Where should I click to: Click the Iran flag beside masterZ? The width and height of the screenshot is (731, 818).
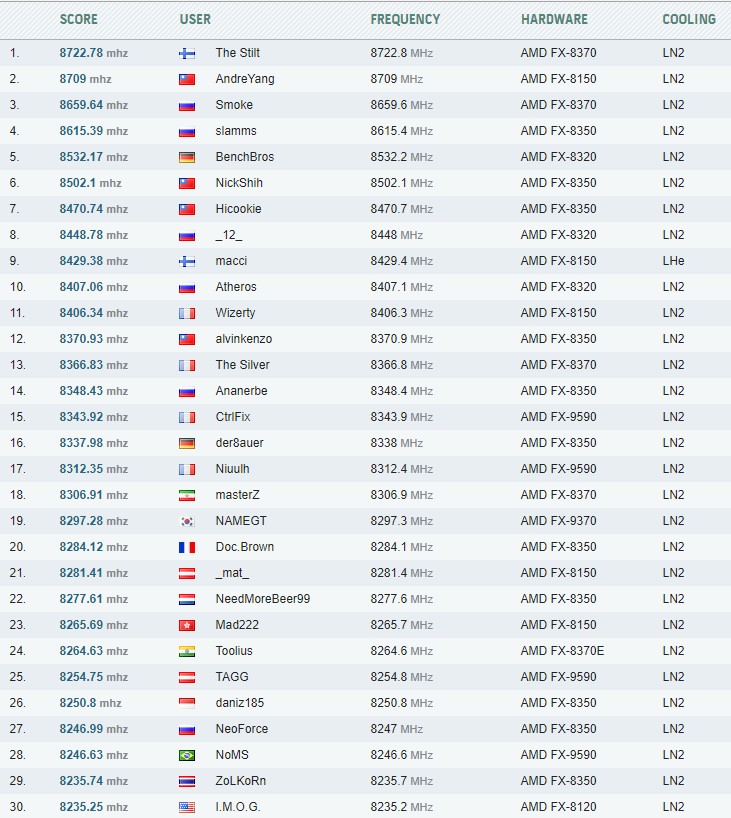(x=187, y=495)
